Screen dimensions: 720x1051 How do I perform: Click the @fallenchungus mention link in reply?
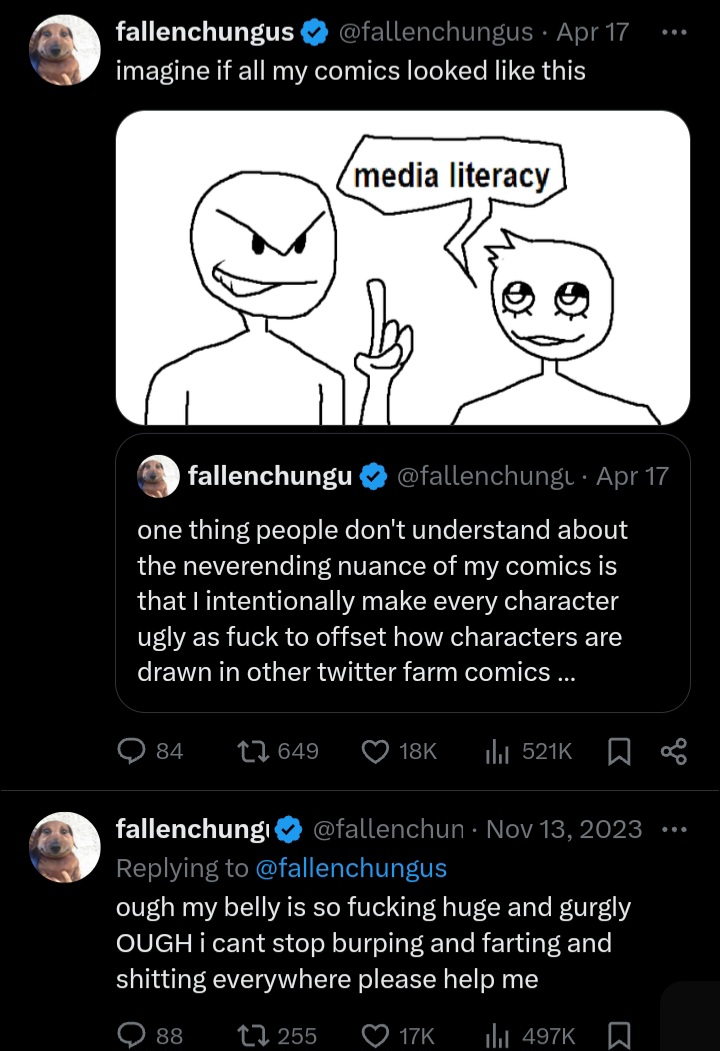(x=351, y=868)
